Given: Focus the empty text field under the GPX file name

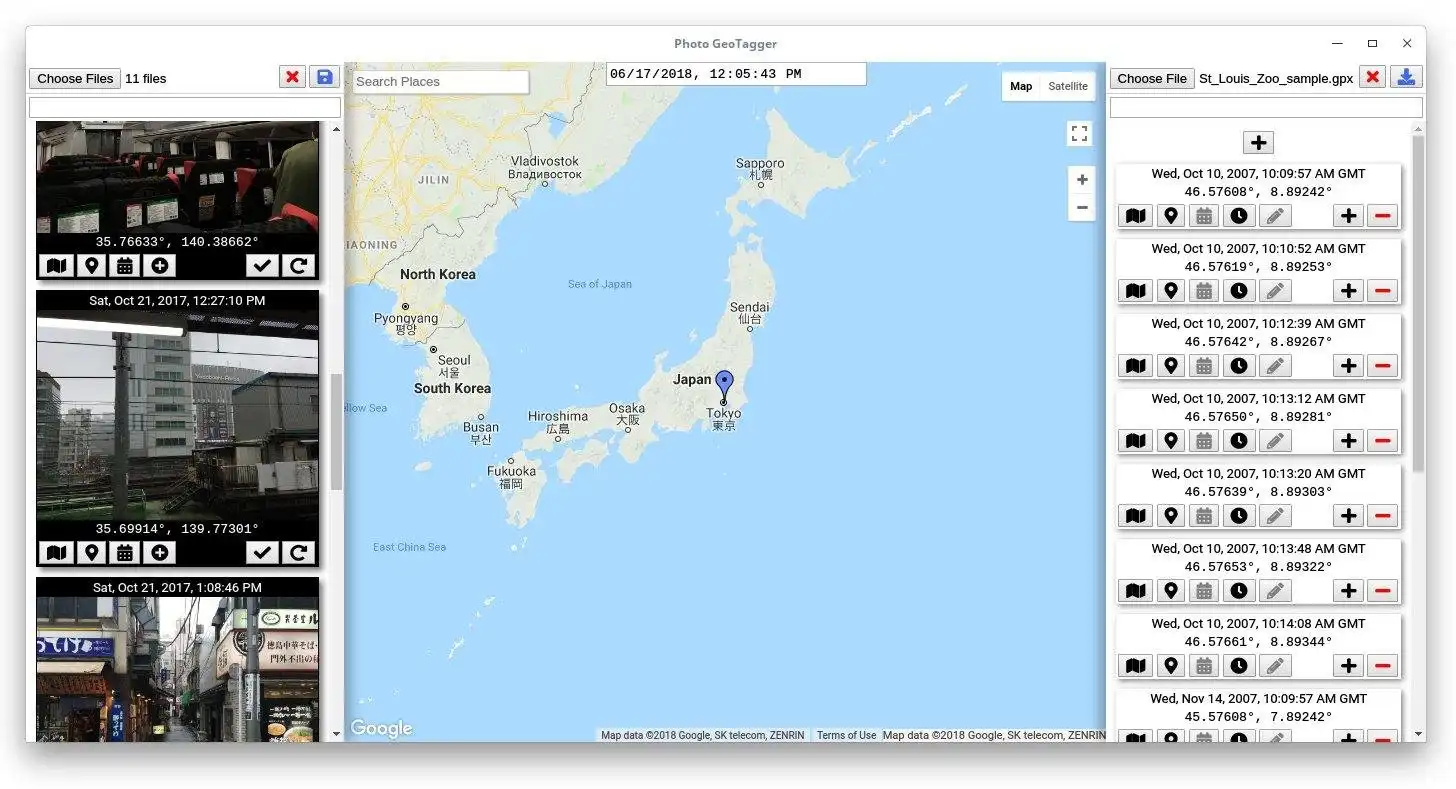Looking at the screenshot, I should [1266, 107].
